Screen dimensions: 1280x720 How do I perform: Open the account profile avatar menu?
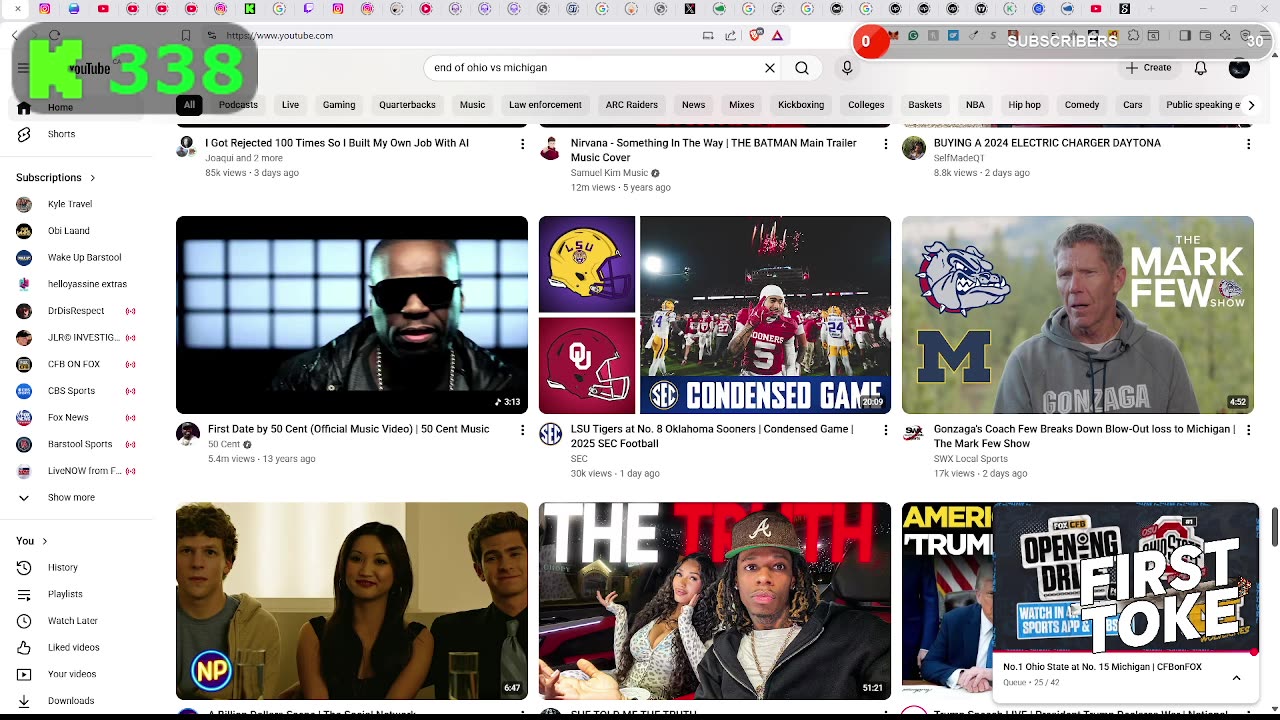(1239, 68)
